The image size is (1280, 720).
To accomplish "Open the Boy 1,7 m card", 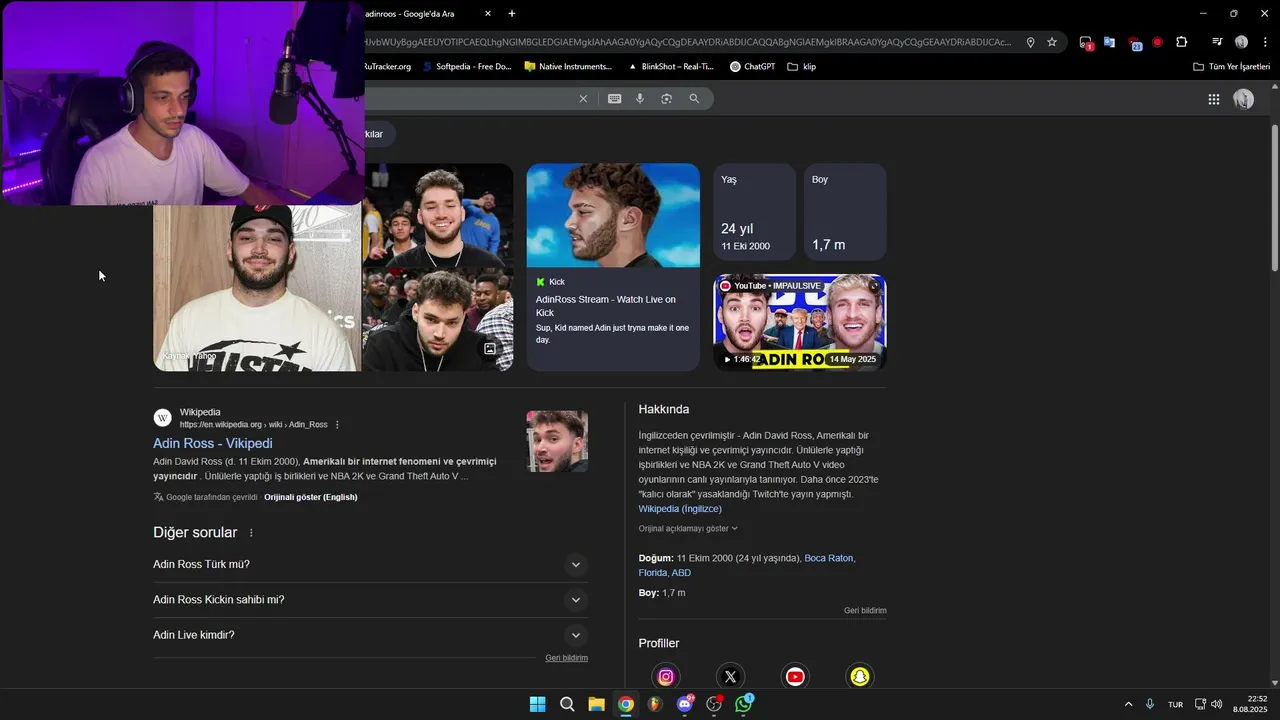I will pos(845,212).
